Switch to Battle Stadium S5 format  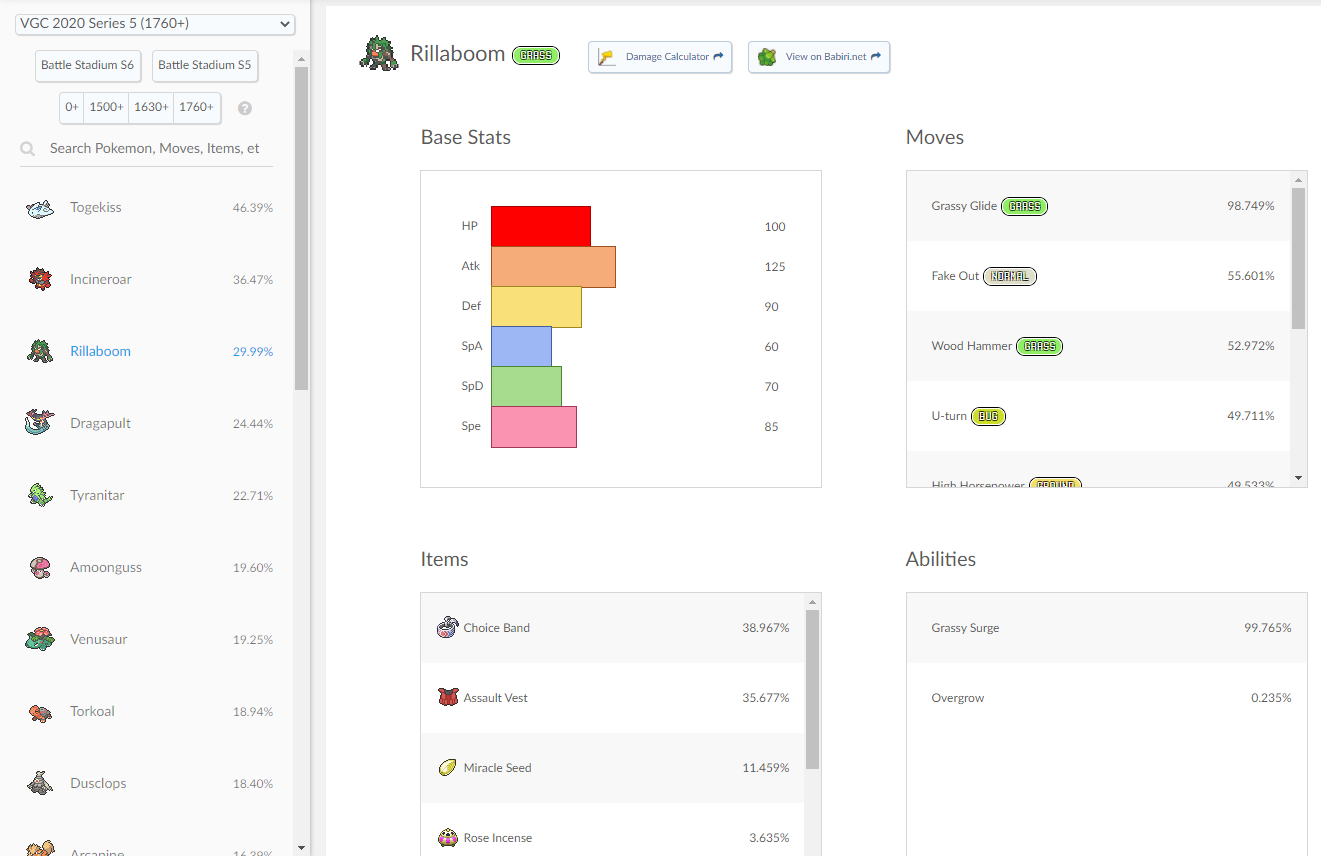point(205,65)
